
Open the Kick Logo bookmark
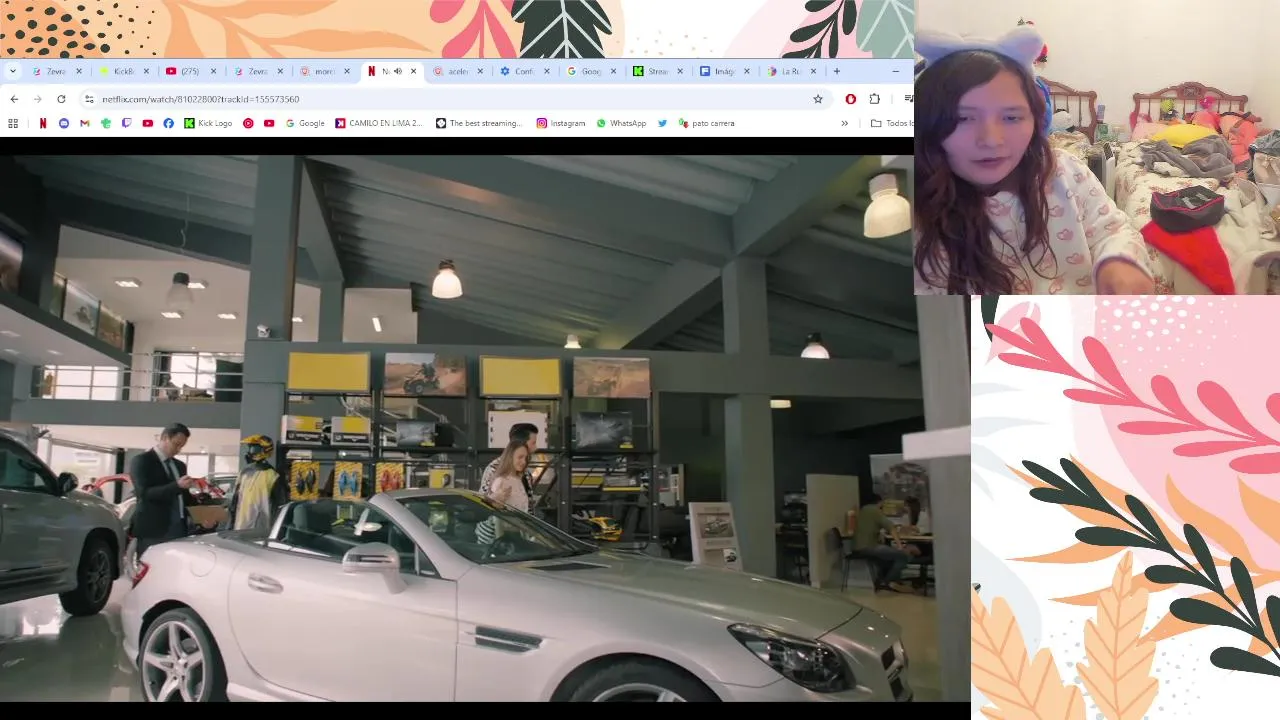[208, 123]
